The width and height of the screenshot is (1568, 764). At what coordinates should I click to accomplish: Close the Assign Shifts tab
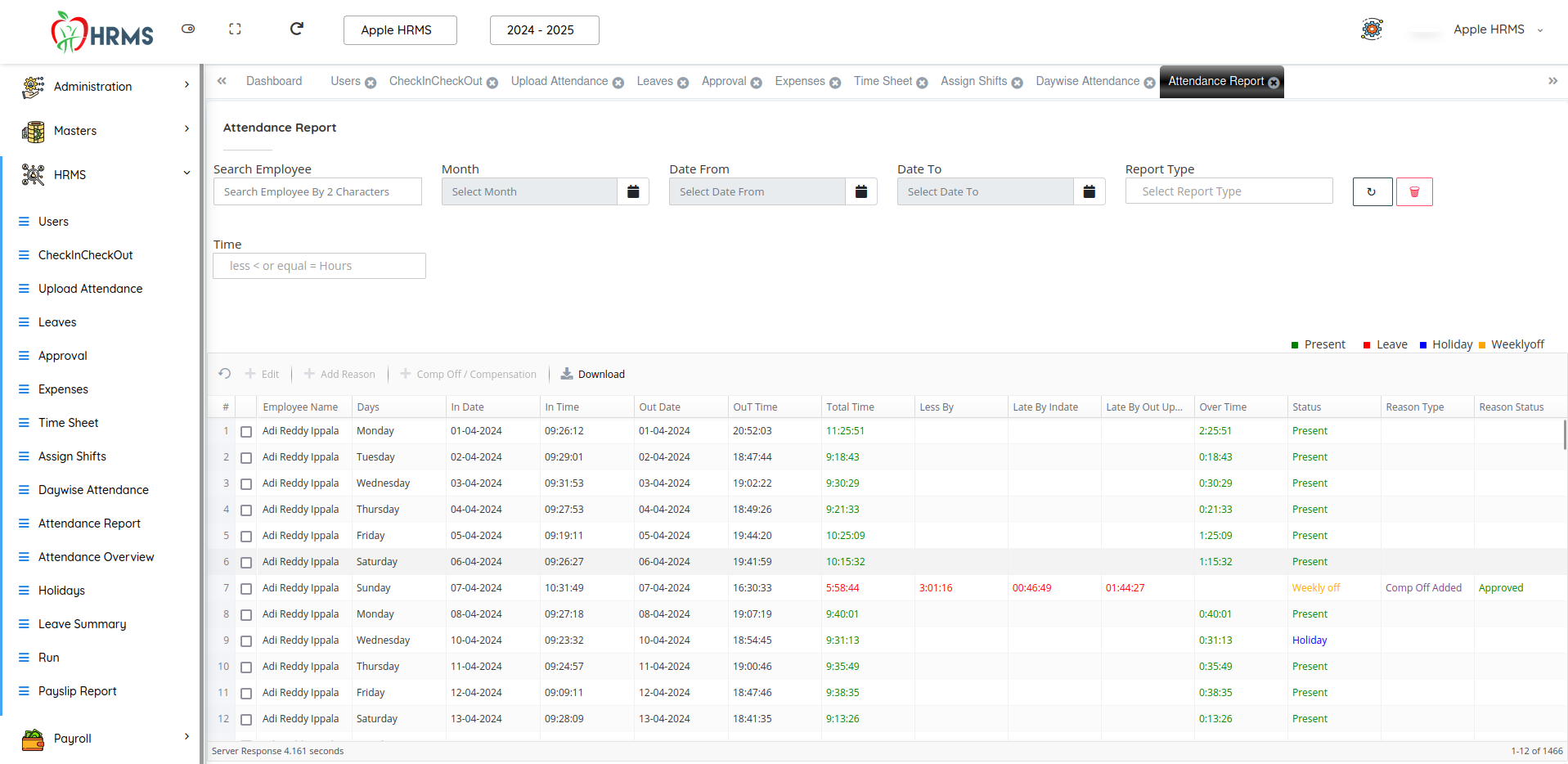1017,83
